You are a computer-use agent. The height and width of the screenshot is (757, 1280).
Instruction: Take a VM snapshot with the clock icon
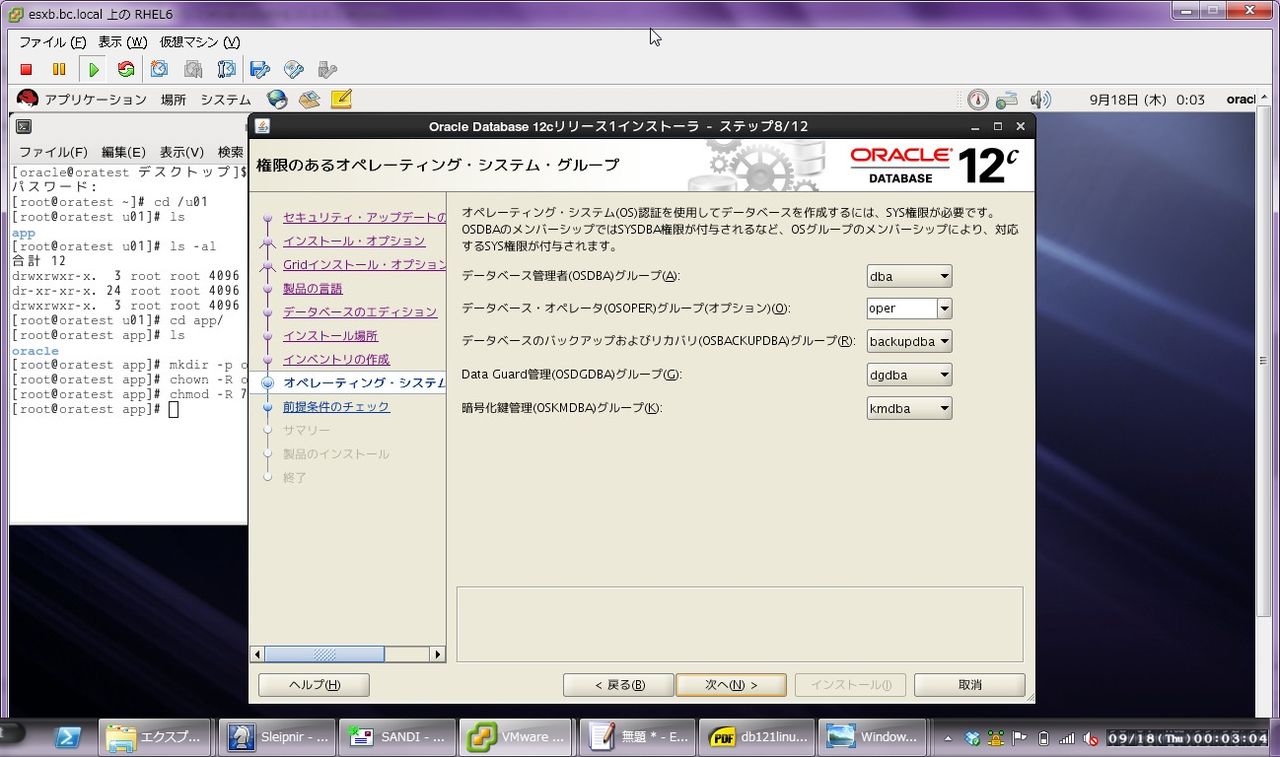click(160, 69)
